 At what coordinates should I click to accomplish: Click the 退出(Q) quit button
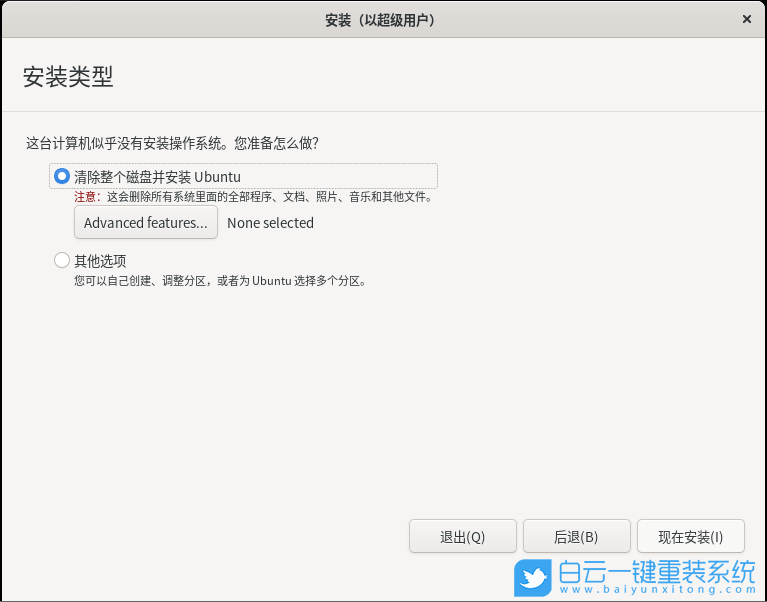(x=463, y=536)
